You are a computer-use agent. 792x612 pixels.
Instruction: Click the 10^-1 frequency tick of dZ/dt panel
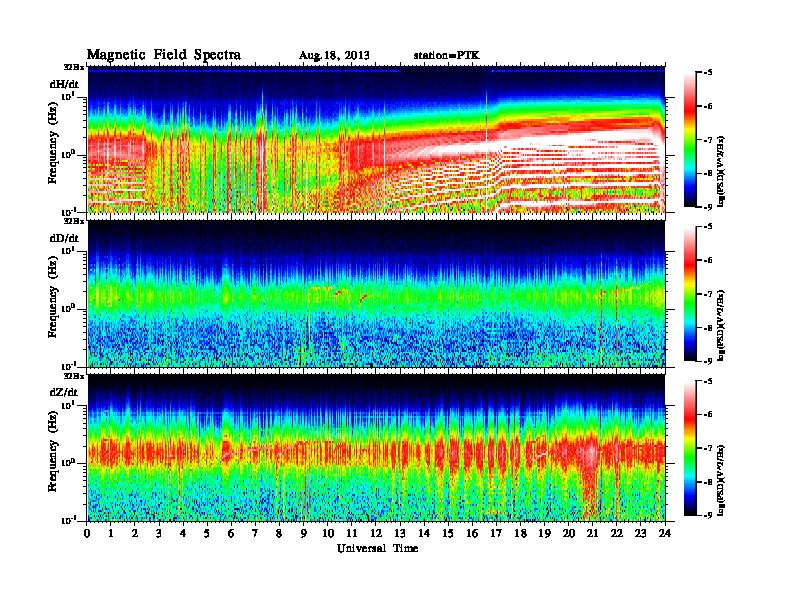pyautogui.click(x=68, y=520)
